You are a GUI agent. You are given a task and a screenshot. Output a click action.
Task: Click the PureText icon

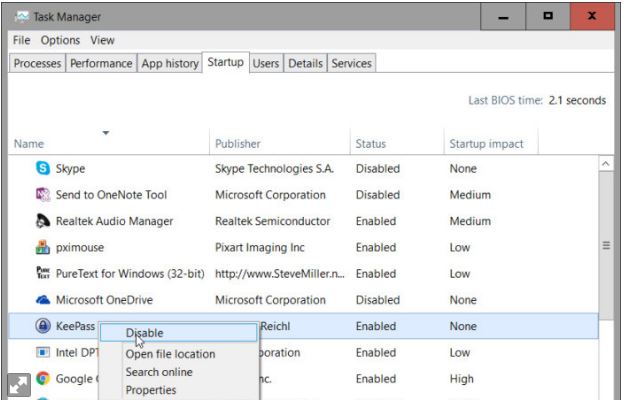pyautogui.click(x=43, y=273)
